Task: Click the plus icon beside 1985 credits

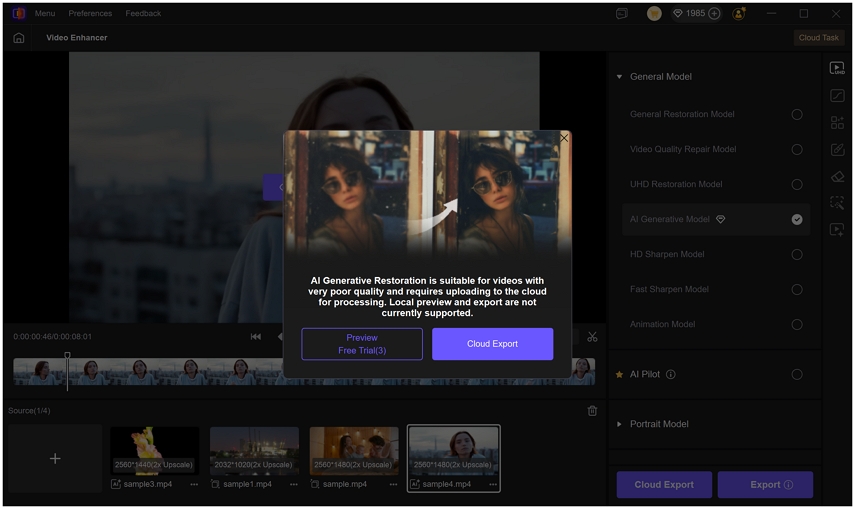Action: click(714, 14)
